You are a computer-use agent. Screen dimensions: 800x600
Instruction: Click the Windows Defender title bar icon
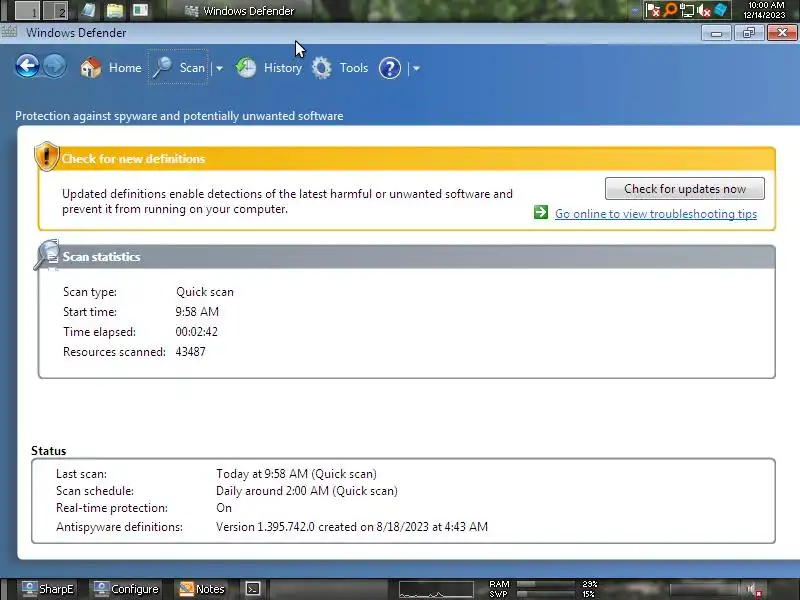9,32
